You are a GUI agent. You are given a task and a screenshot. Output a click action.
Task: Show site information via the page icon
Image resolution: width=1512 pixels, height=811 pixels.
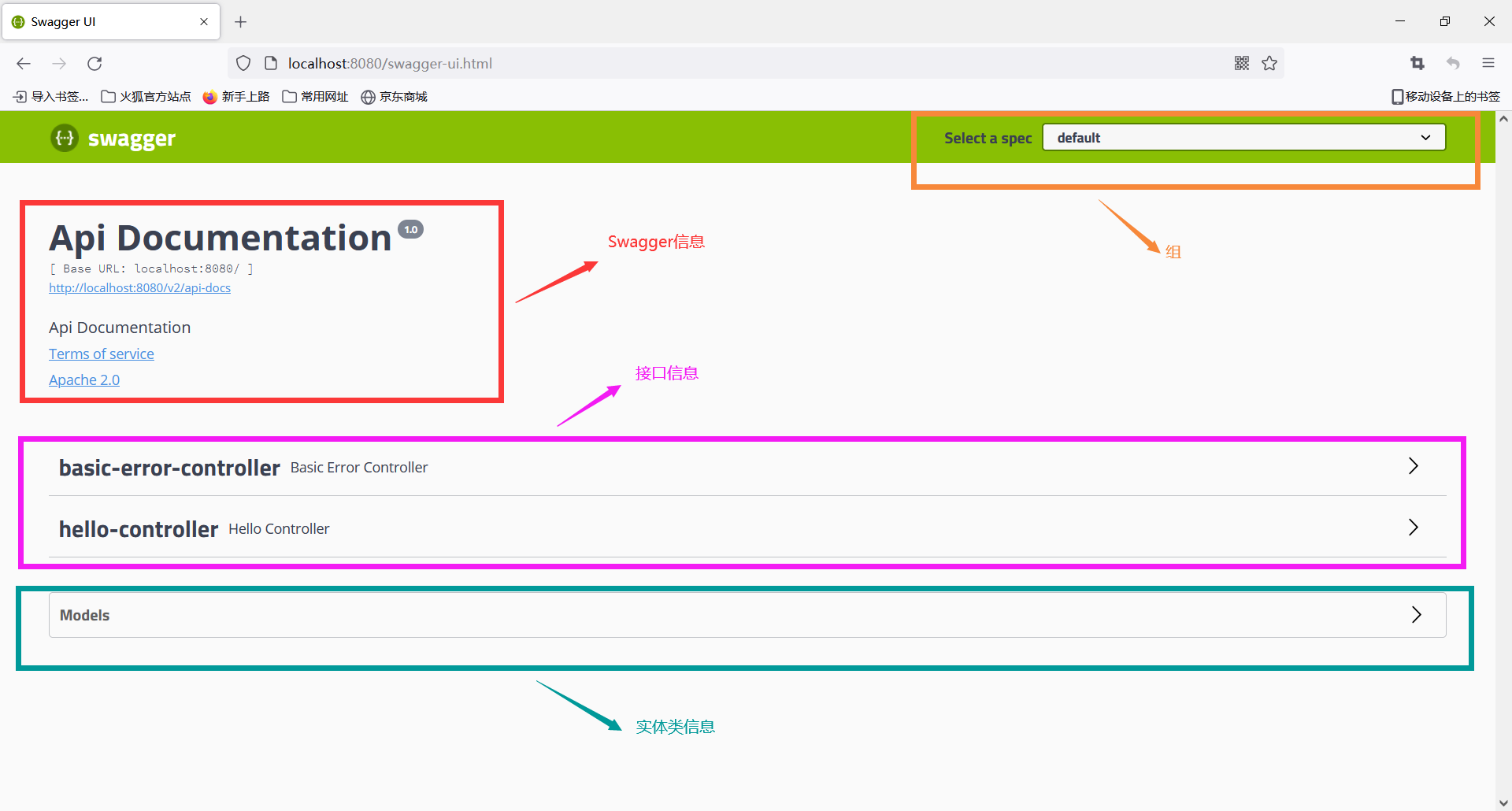(270, 64)
